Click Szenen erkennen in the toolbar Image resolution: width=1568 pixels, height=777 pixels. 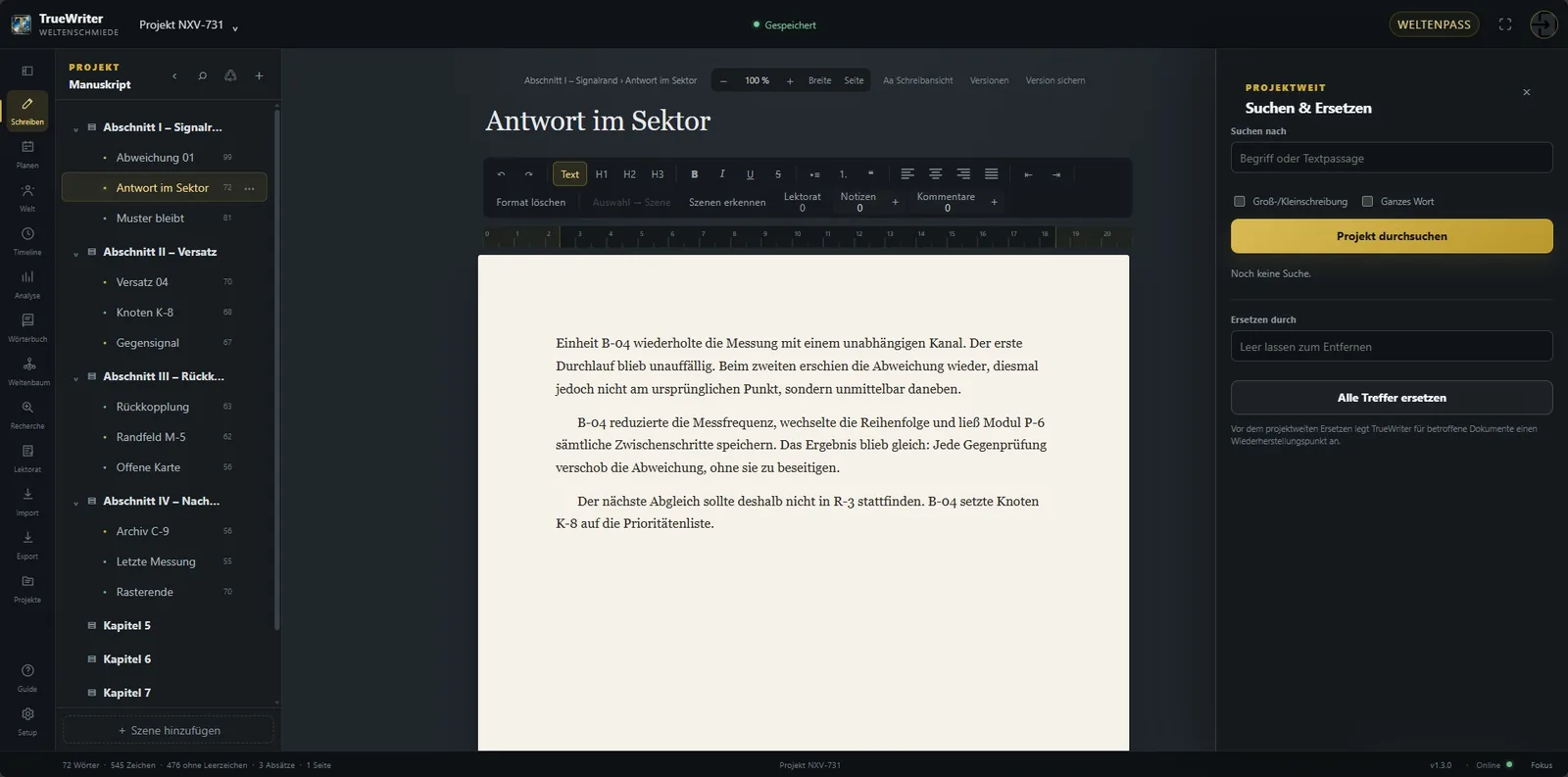coord(727,202)
